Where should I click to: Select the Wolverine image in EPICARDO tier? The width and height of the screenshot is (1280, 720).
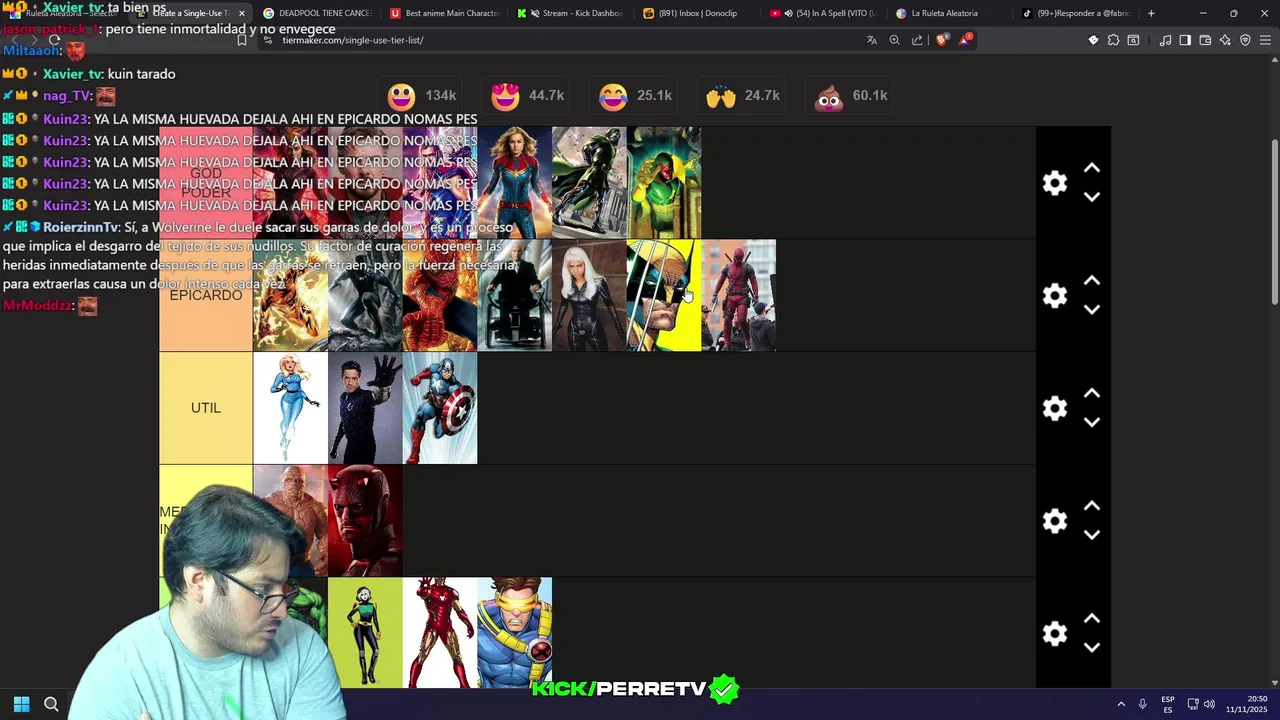(x=664, y=296)
